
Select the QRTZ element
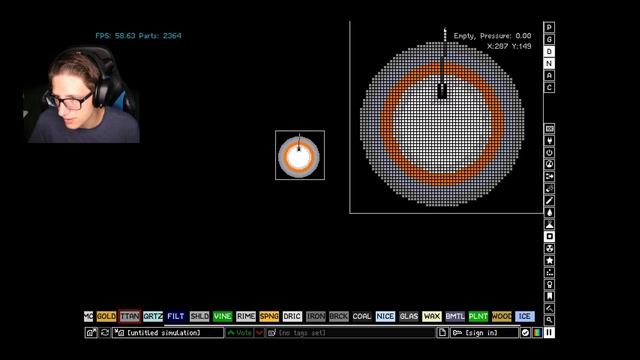click(153, 316)
